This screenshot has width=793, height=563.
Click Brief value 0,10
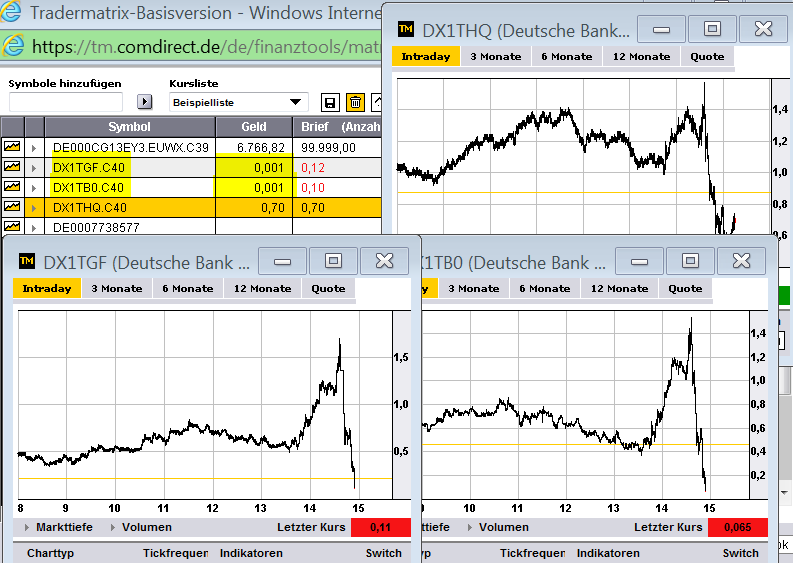313,188
